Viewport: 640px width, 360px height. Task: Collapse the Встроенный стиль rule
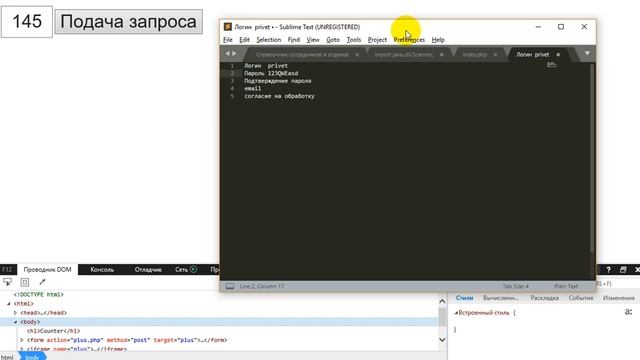456,313
